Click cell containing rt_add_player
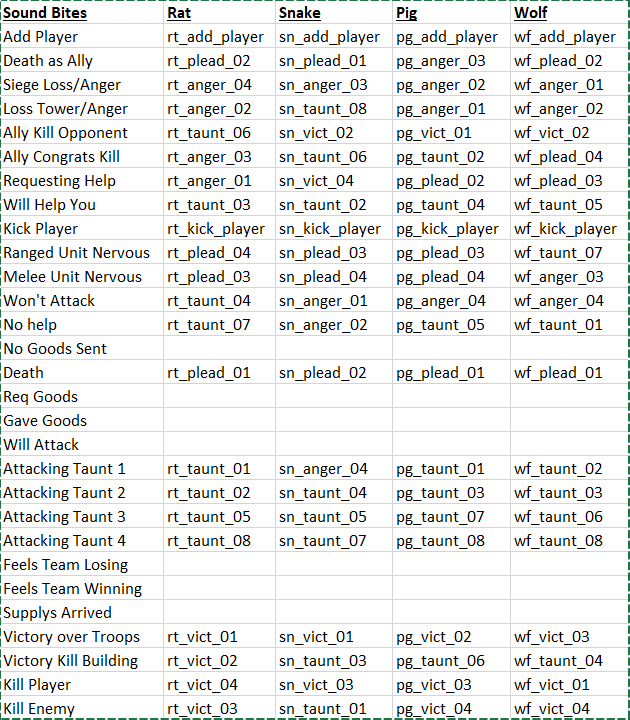 (219, 37)
